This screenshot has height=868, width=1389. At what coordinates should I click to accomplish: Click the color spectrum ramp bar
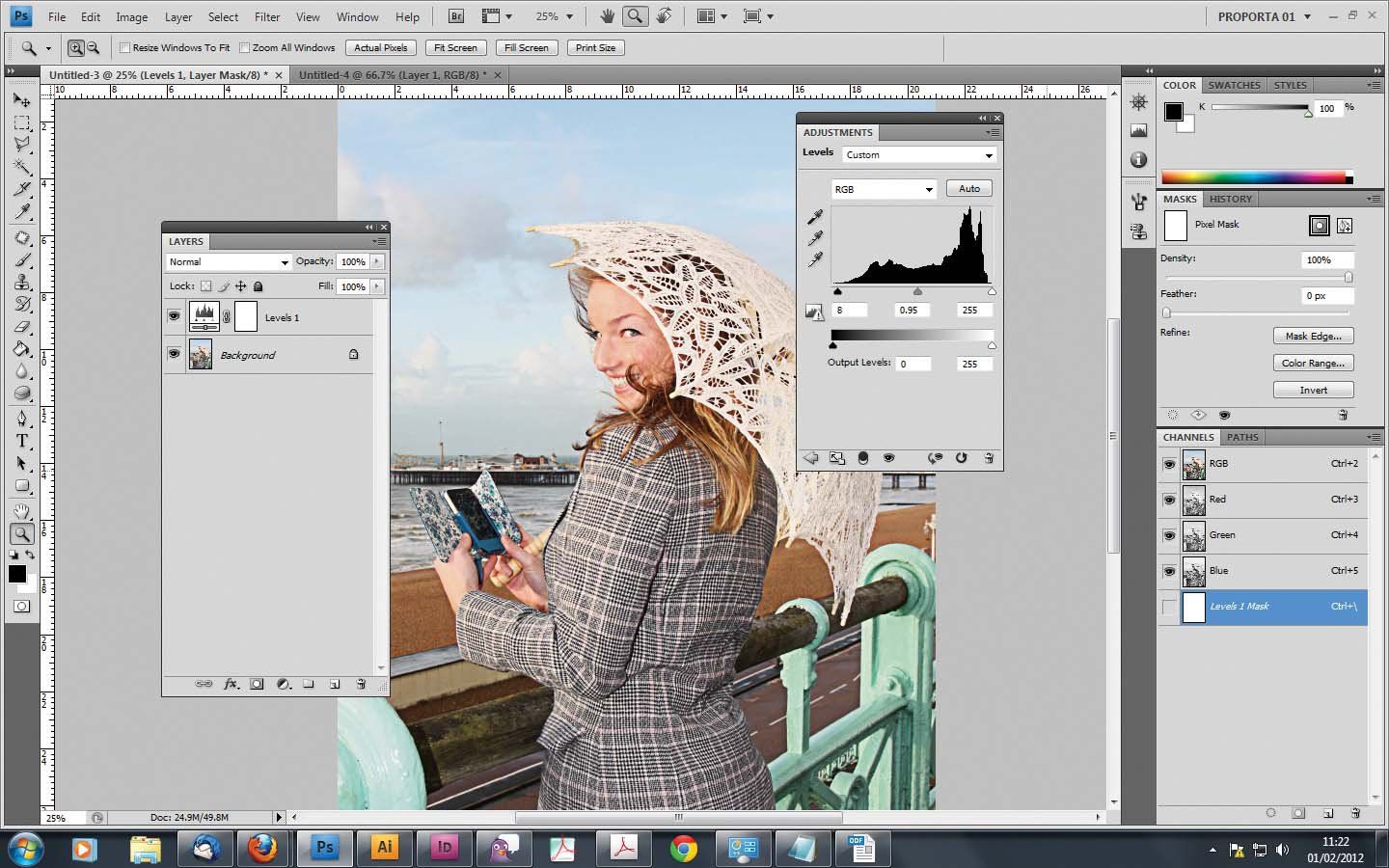(1254, 177)
